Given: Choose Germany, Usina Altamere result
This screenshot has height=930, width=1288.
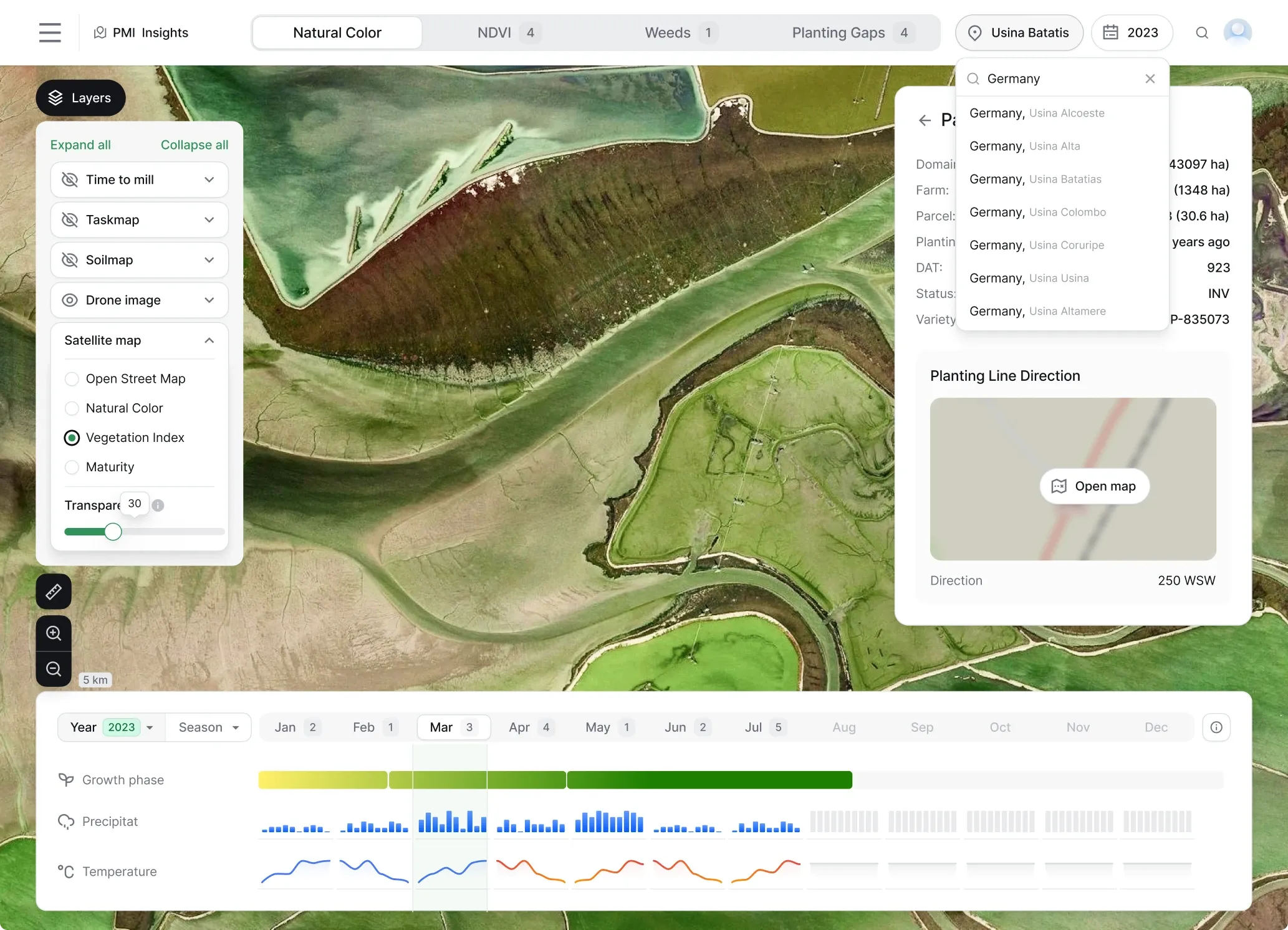Looking at the screenshot, I should coord(1062,312).
